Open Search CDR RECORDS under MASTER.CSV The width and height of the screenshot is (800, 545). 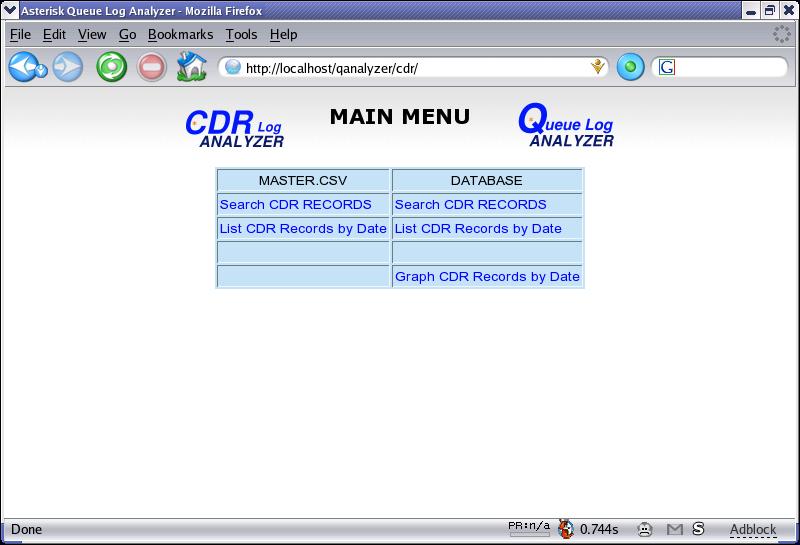tap(295, 204)
